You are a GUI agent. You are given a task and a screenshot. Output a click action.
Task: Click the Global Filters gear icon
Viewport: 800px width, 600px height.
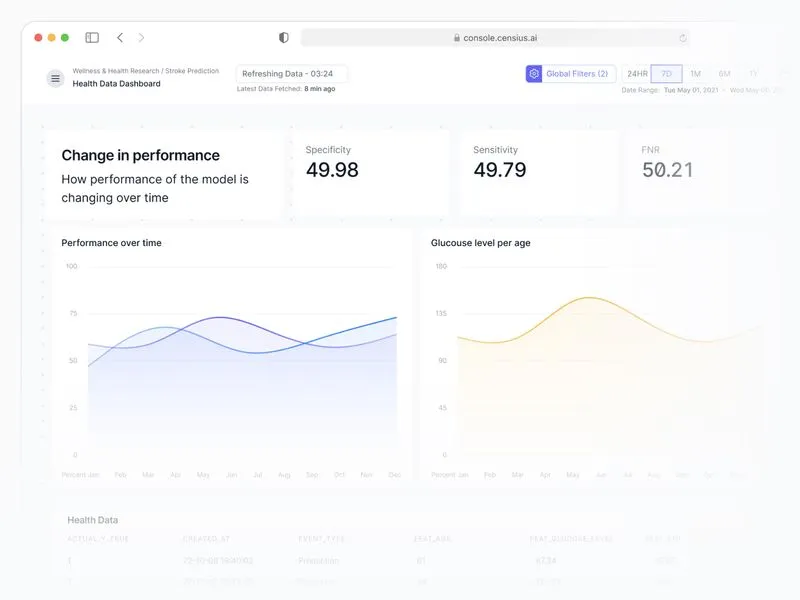click(x=534, y=73)
